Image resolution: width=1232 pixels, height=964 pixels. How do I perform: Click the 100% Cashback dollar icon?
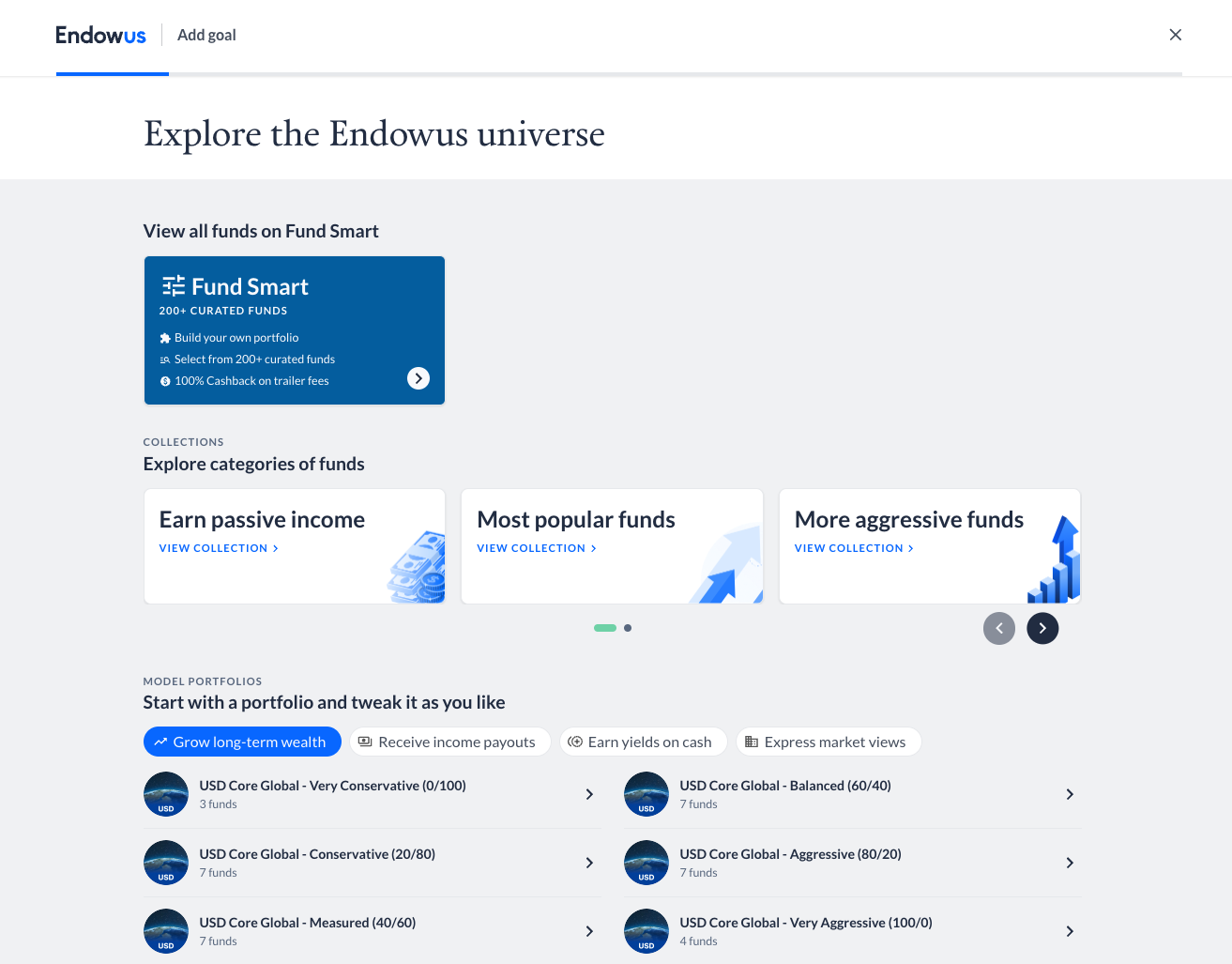coord(165,381)
